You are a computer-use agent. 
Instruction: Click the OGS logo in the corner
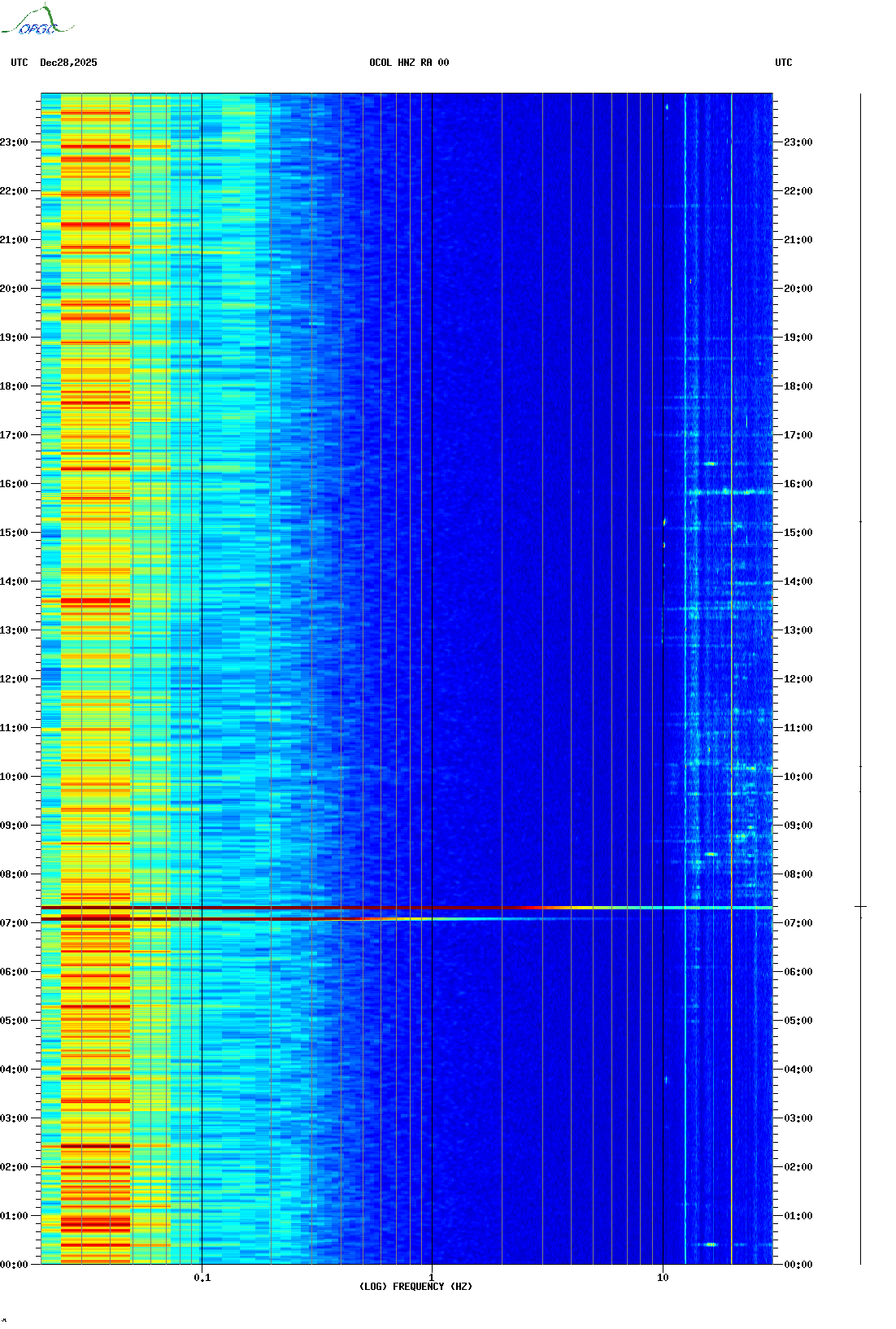[37, 21]
